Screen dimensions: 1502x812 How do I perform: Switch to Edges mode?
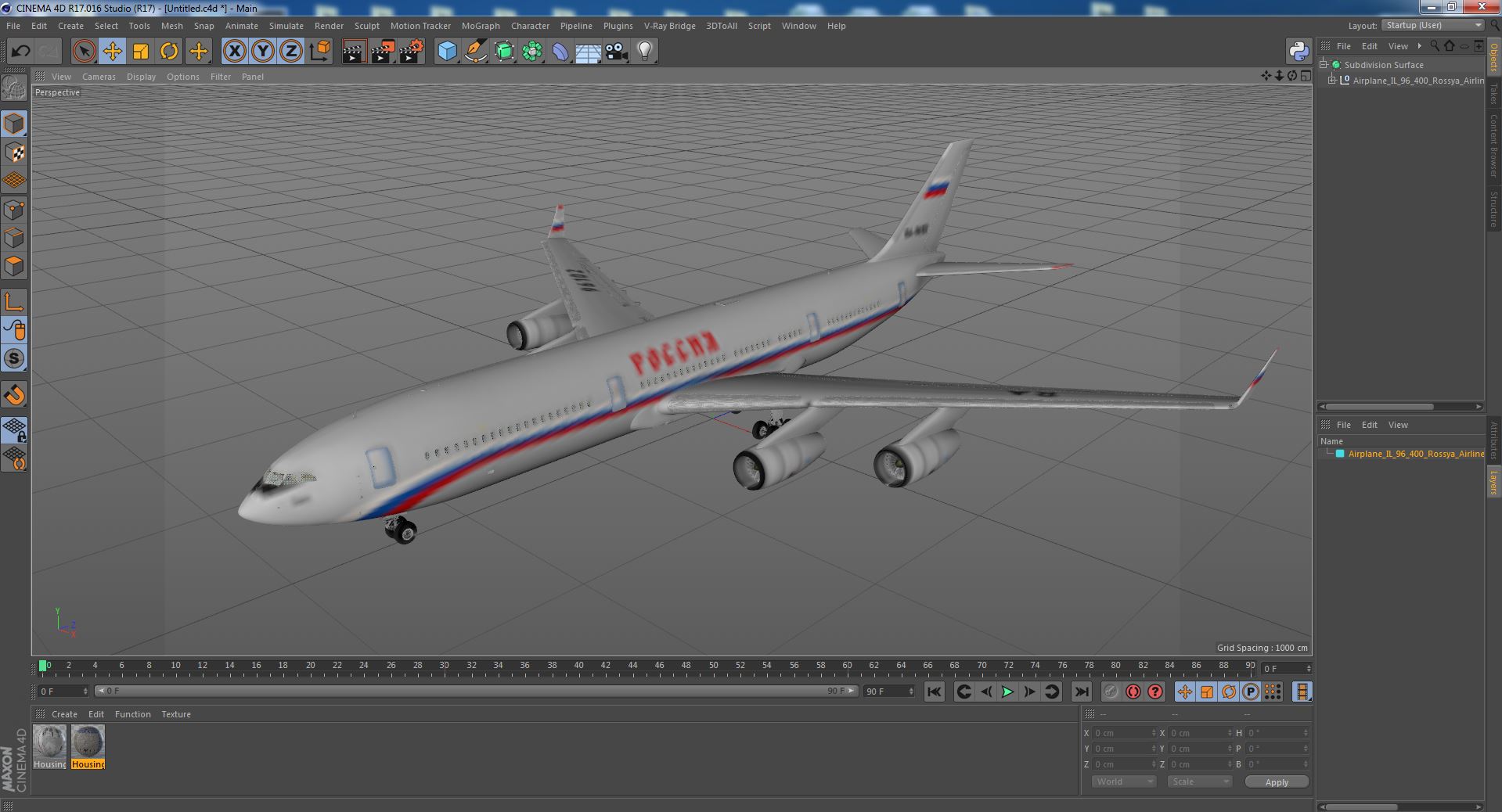point(14,238)
